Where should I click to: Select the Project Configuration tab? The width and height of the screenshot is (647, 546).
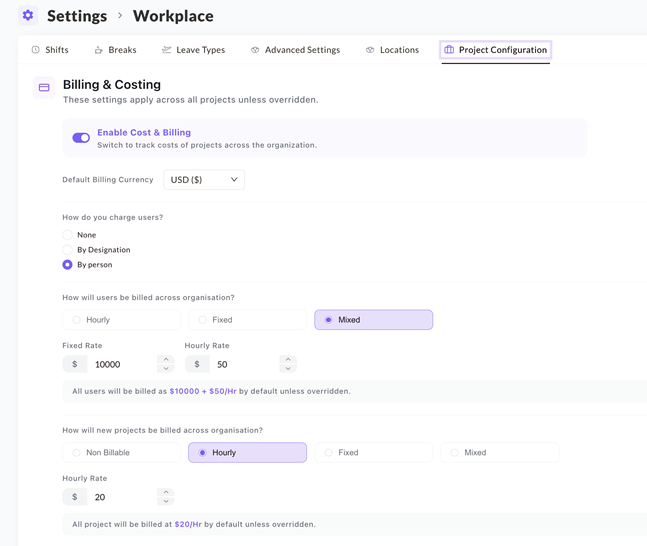[496, 50]
